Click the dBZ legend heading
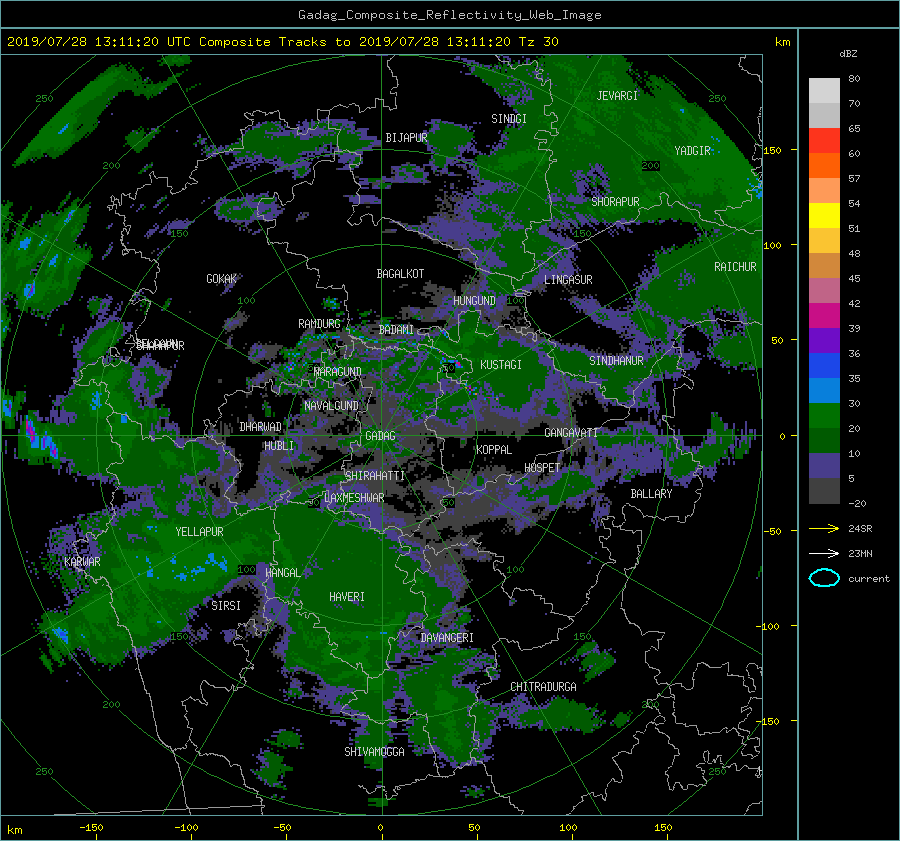Screen dimensions: 900x841 (x=848, y=54)
